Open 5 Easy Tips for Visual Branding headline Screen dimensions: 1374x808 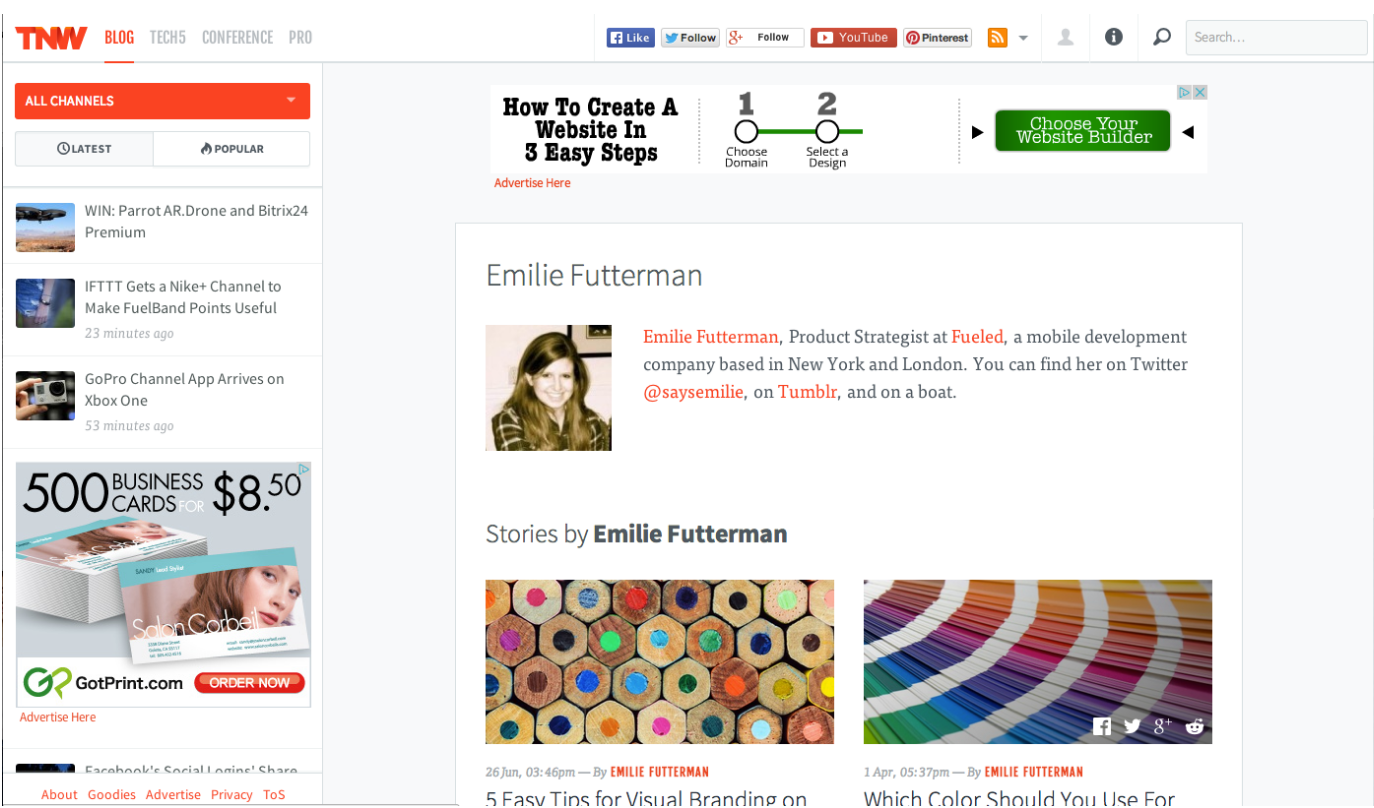click(x=646, y=798)
